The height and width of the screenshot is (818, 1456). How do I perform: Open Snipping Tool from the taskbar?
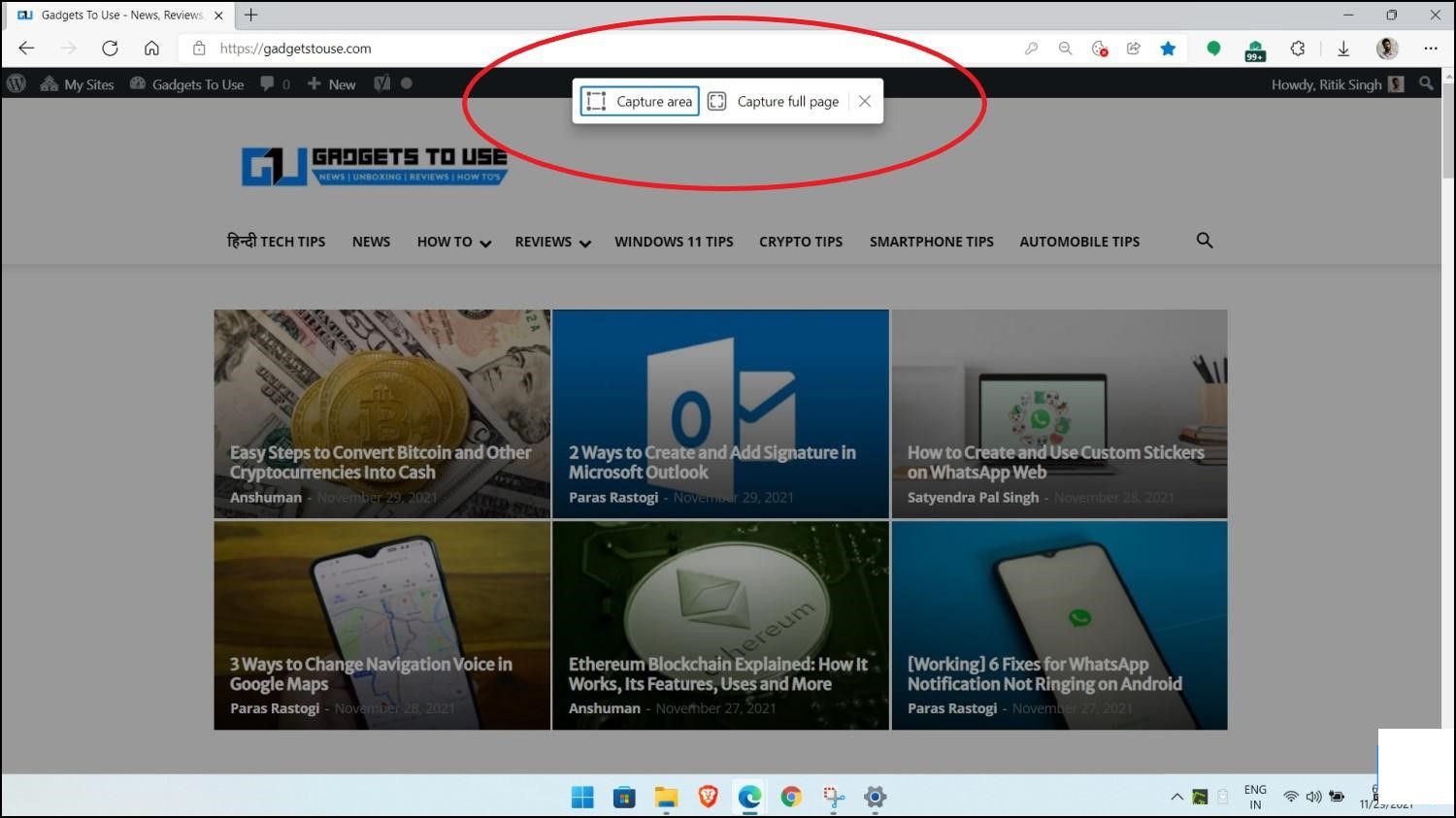(833, 797)
